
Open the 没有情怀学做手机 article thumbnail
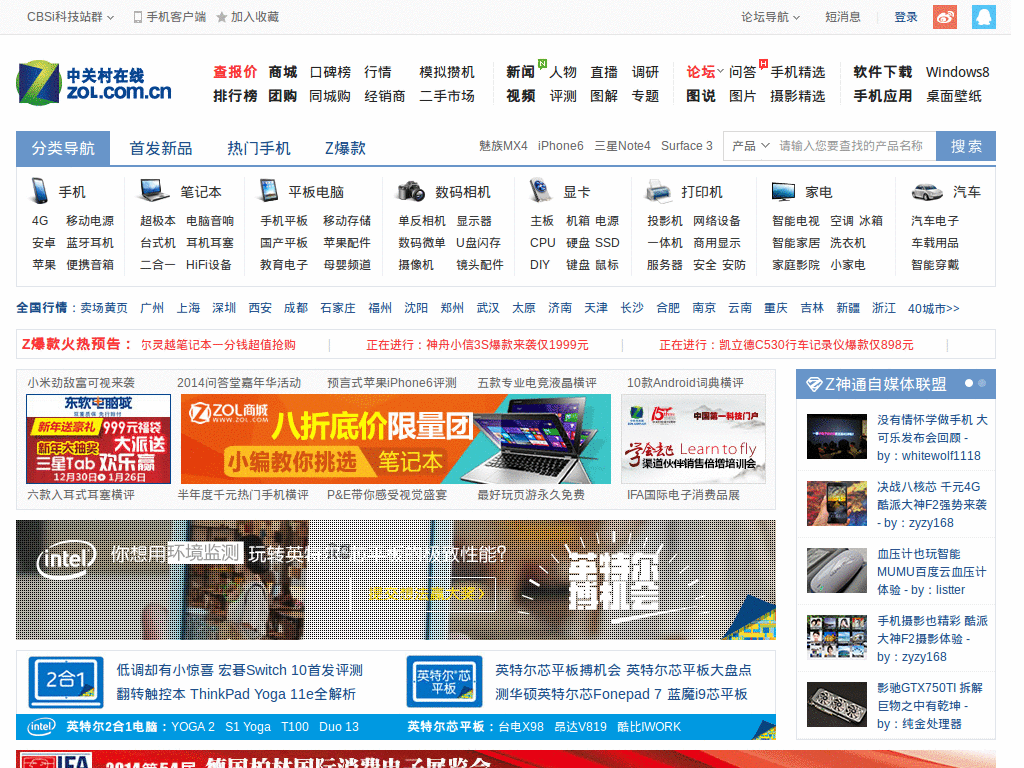click(837, 436)
